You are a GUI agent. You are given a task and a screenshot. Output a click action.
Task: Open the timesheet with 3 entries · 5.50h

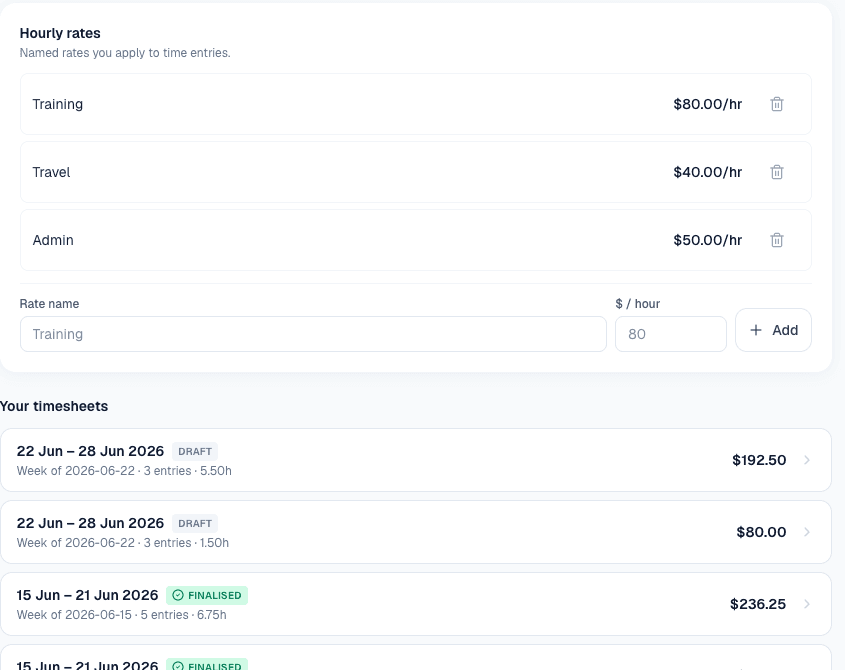click(415, 460)
